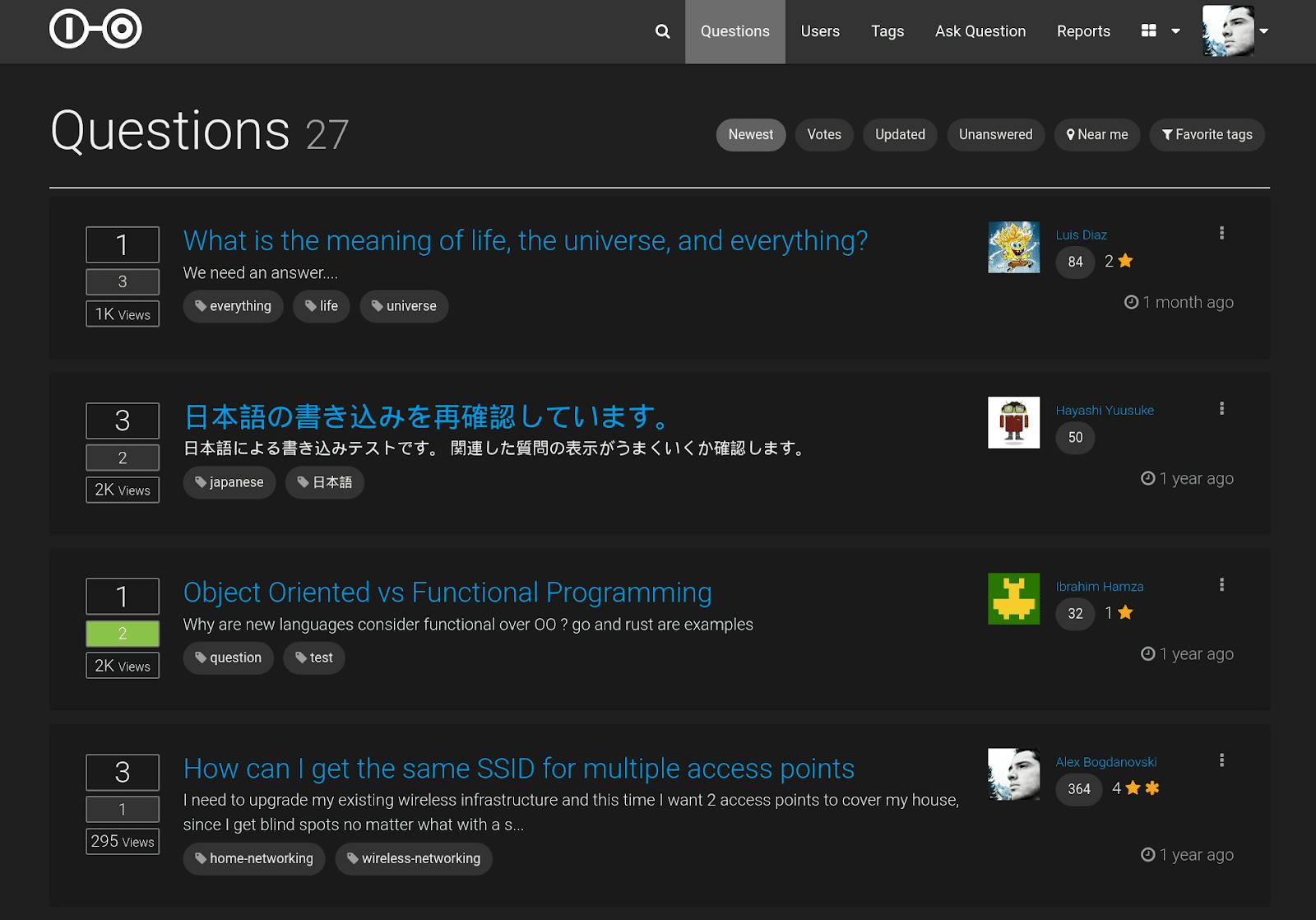
Task: Click the 295 Views box
Action: (123, 841)
